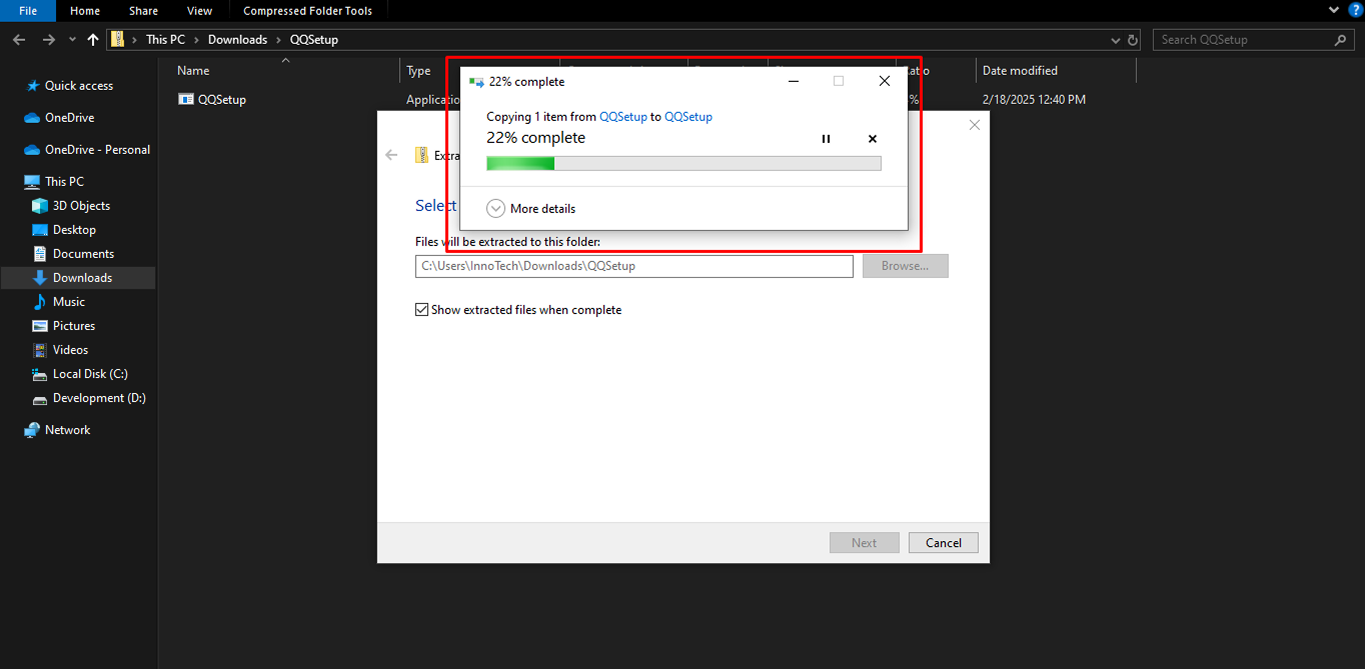Open the address bar history dropdown
Viewport: 1365px width, 669px height.
1116,40
